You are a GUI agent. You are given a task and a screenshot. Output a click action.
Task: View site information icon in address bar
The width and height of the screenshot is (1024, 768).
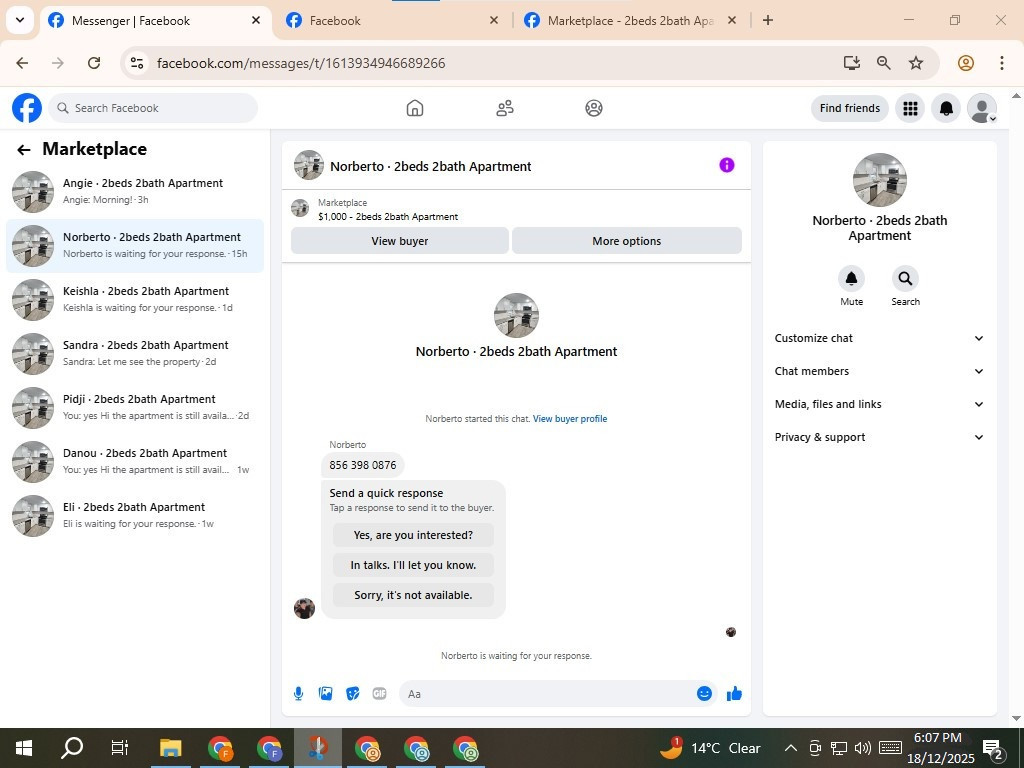[136, 63]
